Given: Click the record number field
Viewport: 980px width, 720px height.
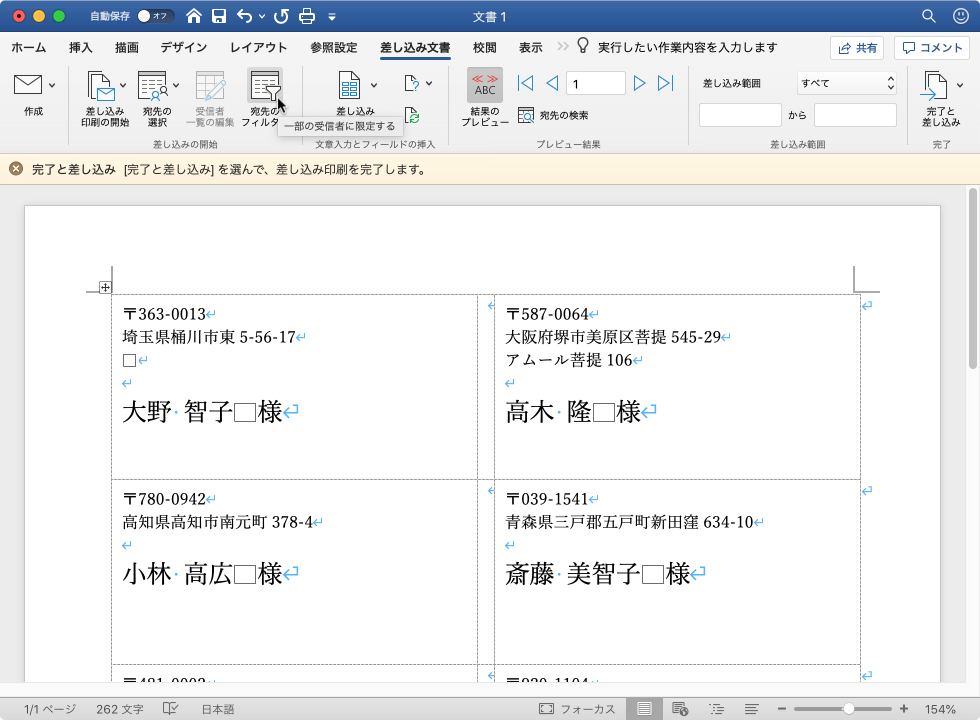Looking at the screenshot, I should (x=596, y=83).
